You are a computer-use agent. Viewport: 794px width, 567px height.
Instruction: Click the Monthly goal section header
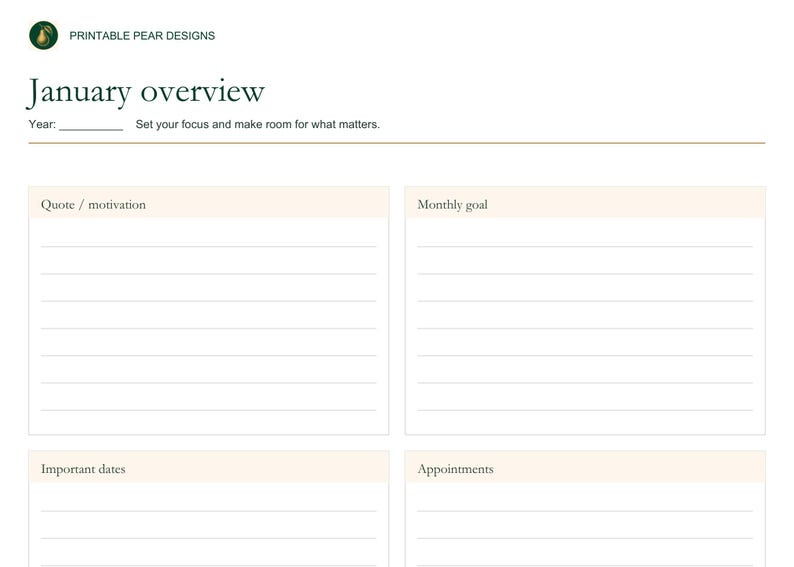pyautogui.click(x=585, y=204)
